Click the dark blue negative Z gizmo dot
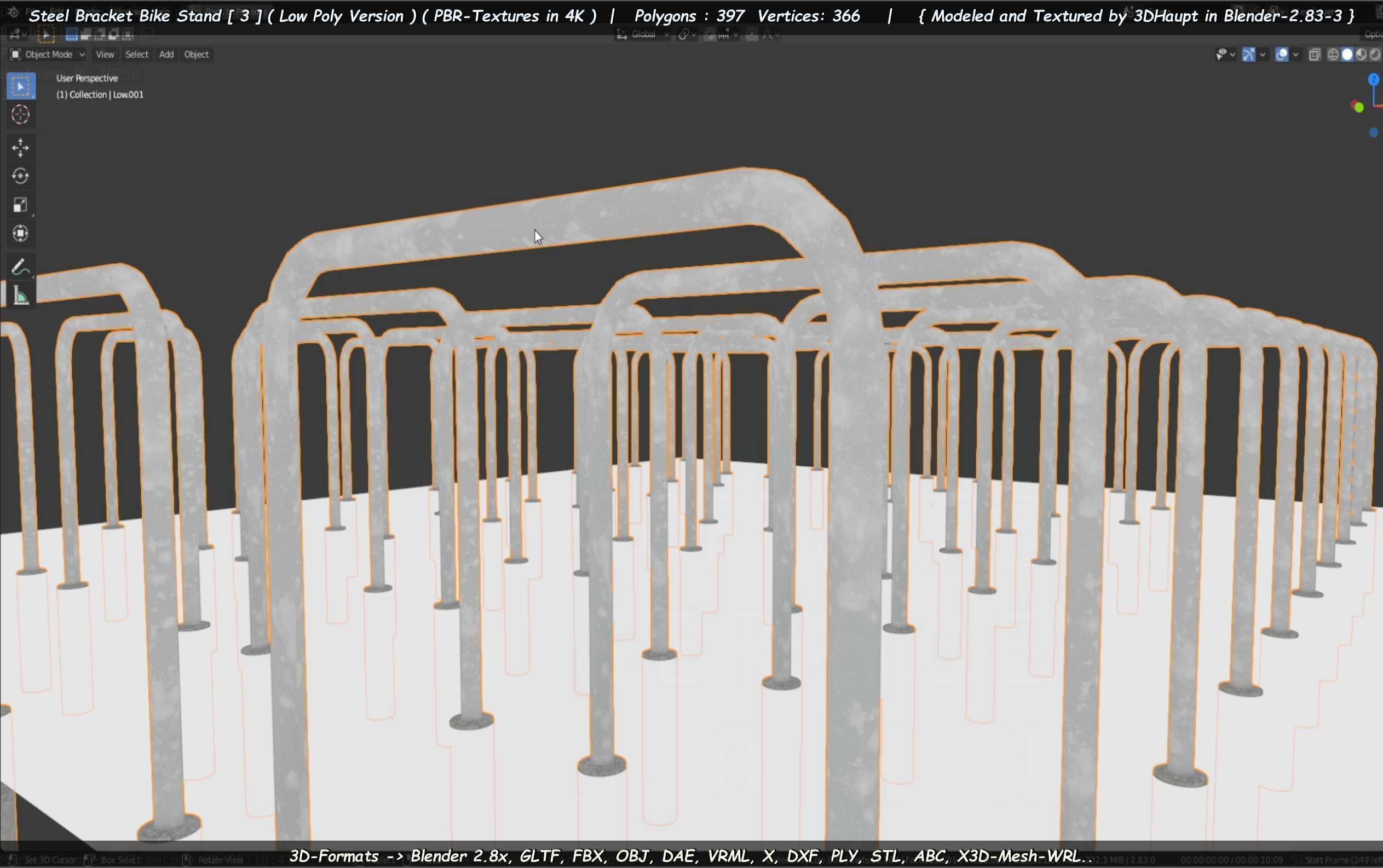This screenshot has width=1383, height=868. [x=1373, y=132]
